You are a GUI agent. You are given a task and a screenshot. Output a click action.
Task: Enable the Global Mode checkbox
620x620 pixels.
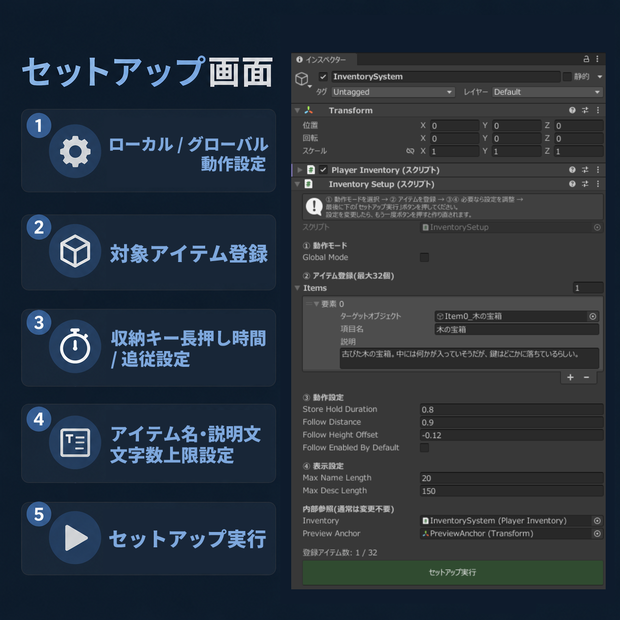pyautogui.click(x=424, y=257)
